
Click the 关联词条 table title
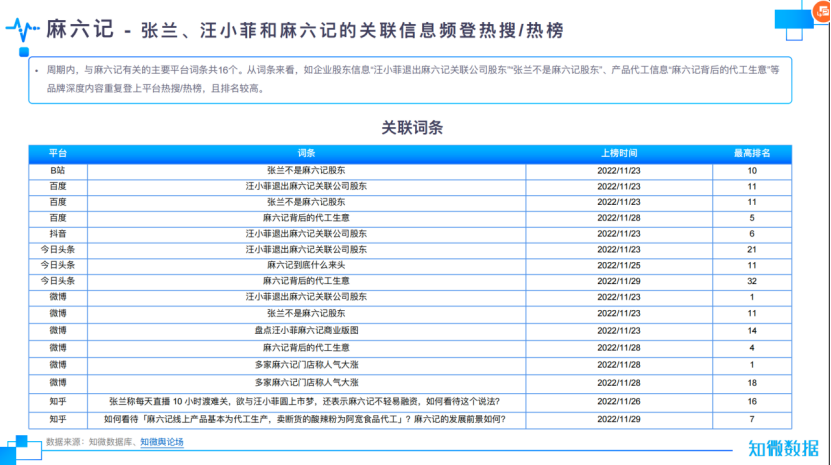412,128
